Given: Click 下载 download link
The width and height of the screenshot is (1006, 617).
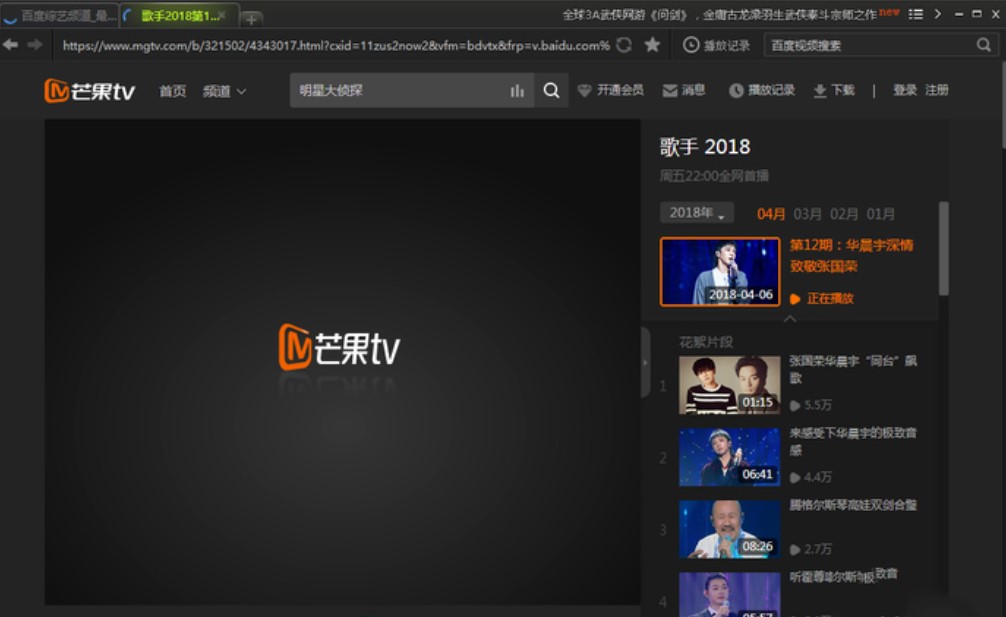Looking at the screenshot, I should pos(842,90).
